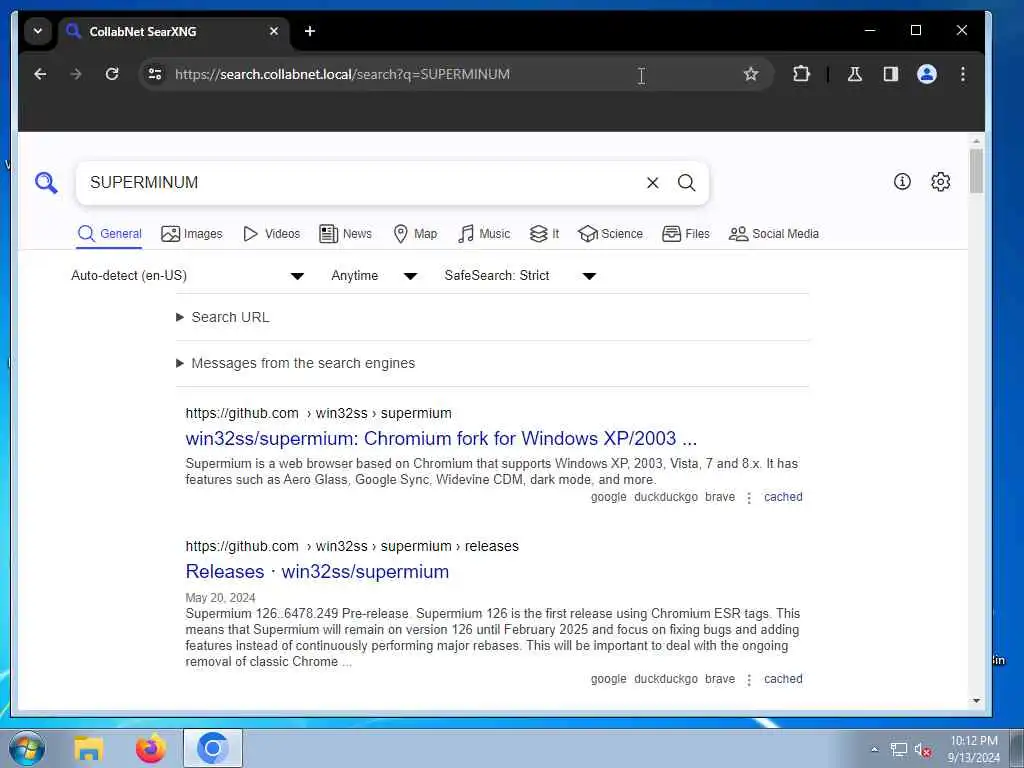
Task: Click the scrollbar down arrow
Action: [x=976, y=701]
